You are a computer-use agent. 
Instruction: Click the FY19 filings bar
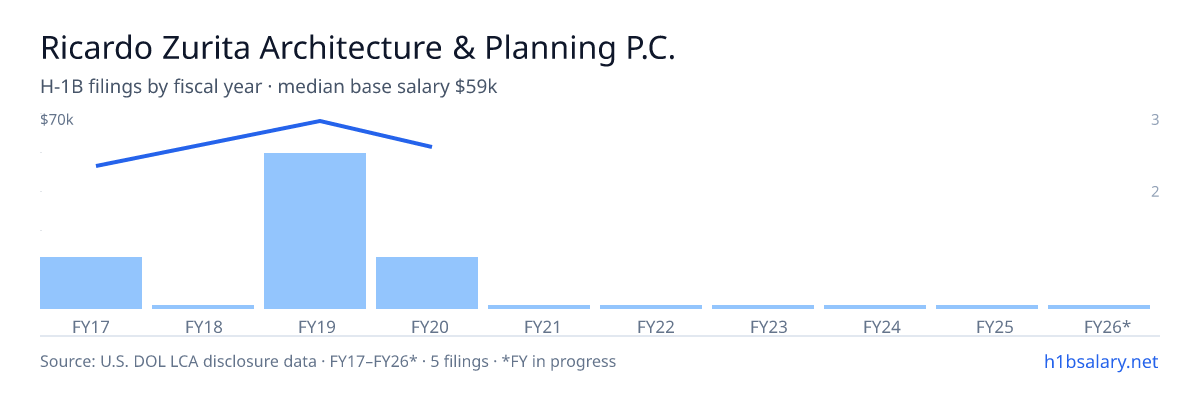click(x=315, y=231)
